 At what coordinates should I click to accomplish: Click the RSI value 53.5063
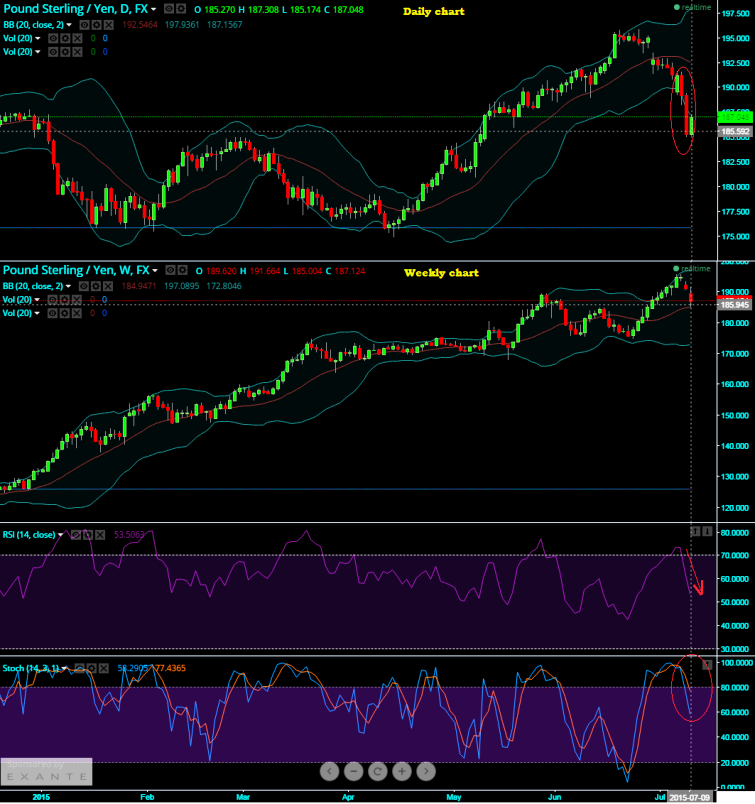pyautogui.click(x=129, y=535)
